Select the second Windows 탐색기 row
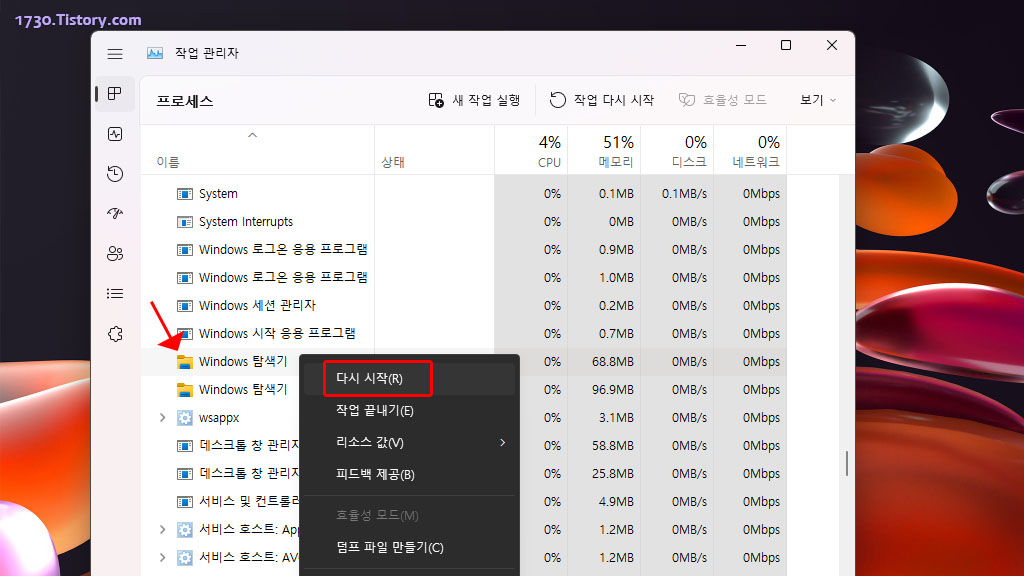The image size is (1024, 576). [x=464, y=390]
